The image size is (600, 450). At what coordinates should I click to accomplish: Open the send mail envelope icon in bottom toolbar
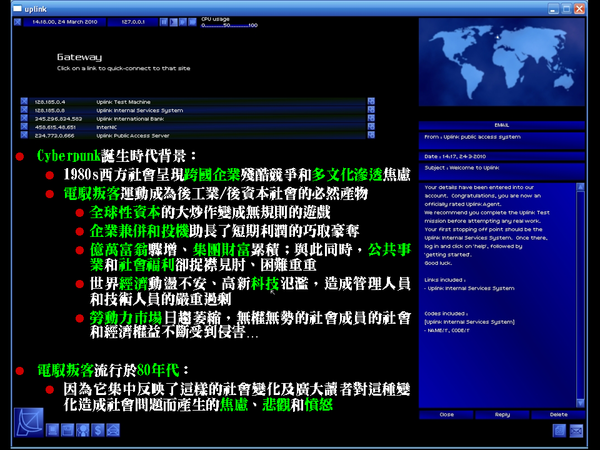113,430
